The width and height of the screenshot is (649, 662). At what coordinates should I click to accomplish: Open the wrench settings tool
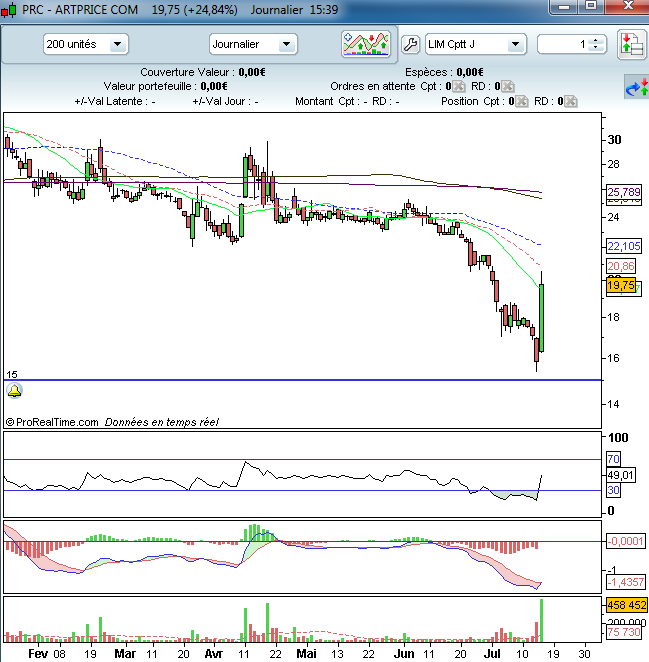point(410,44)
